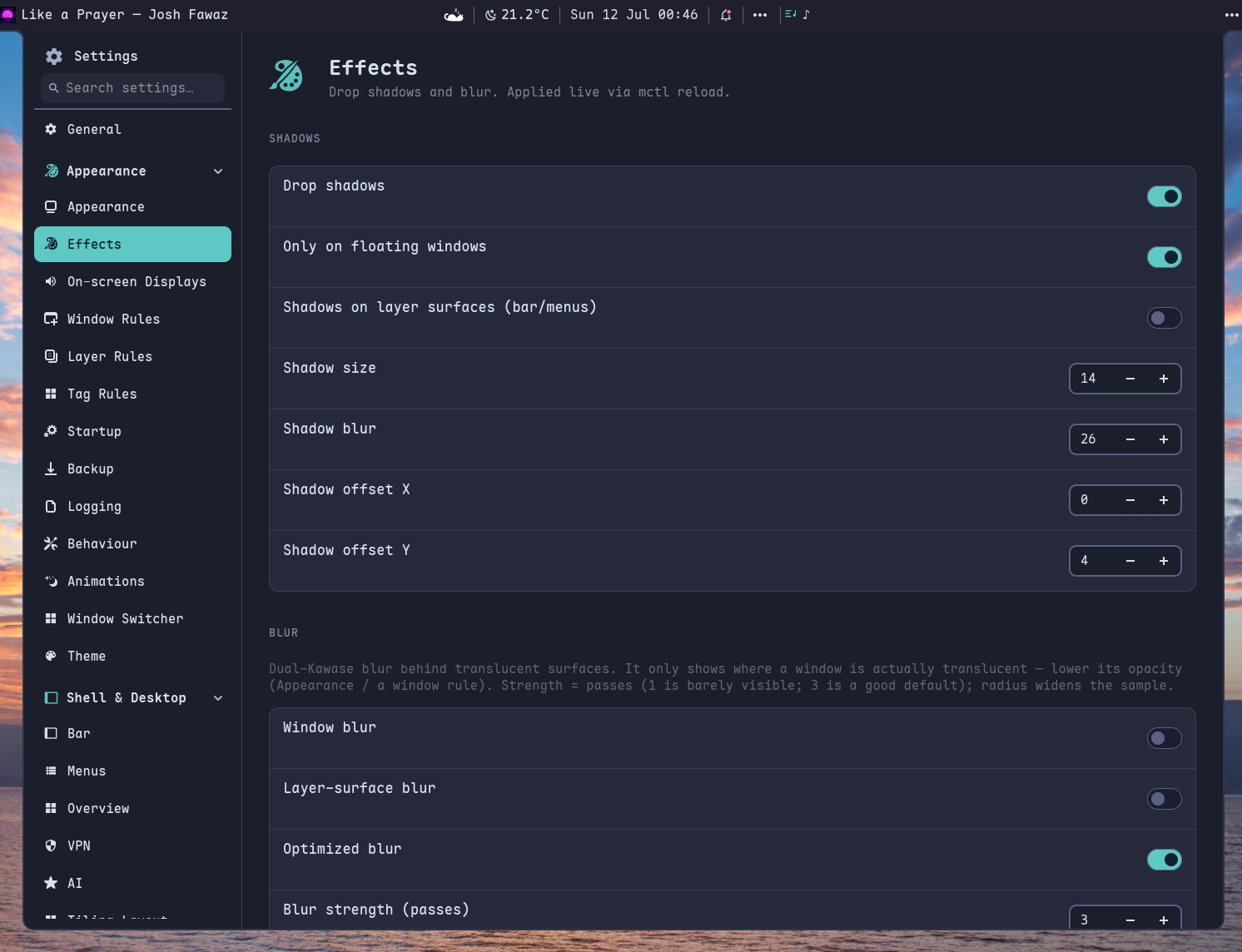The height and width of the screenshot is (952, 1242).
Task: Click the Behaviour tools icon
Action: tap(51, 543)
